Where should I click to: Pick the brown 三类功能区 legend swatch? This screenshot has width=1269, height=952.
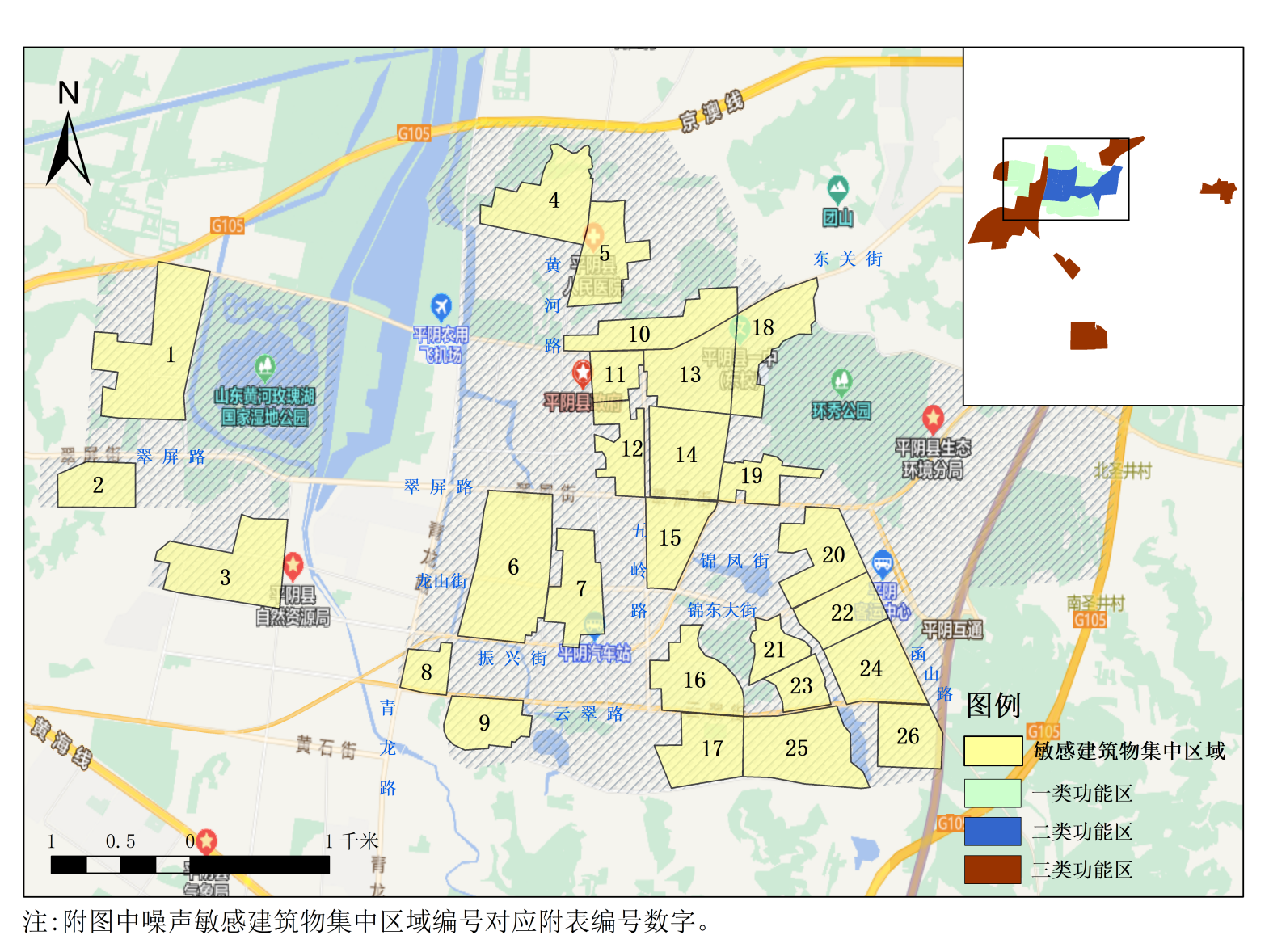(x=993, y=870)
